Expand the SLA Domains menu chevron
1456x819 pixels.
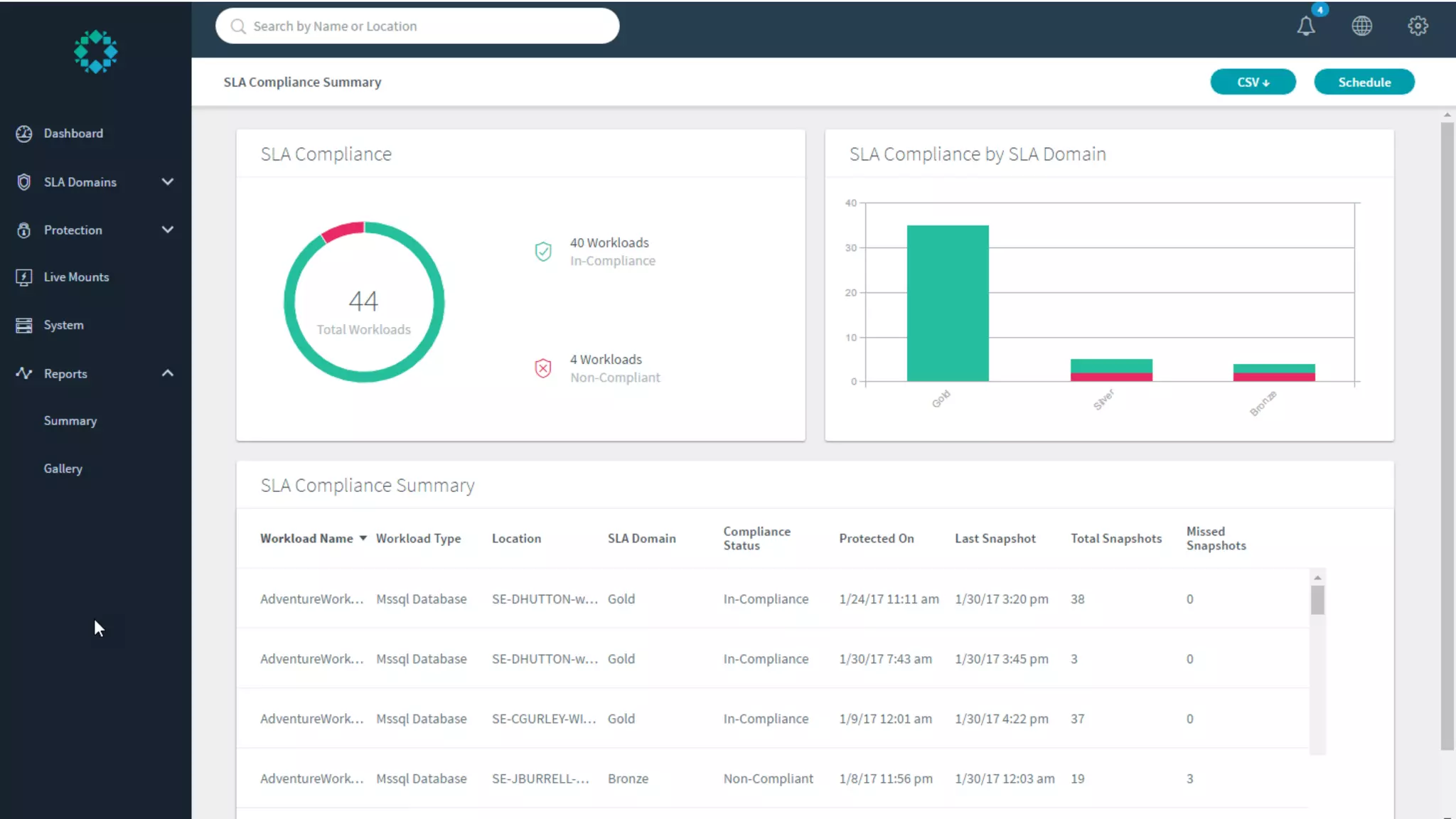(168, 182)
